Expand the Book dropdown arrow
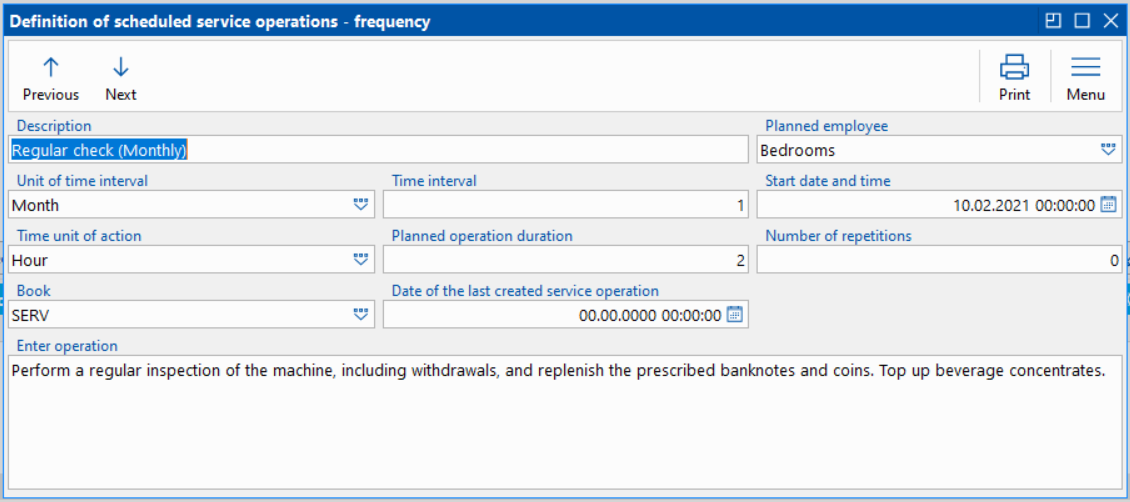The width and height of the screenshot is (1130, 502). coord(361,315)
